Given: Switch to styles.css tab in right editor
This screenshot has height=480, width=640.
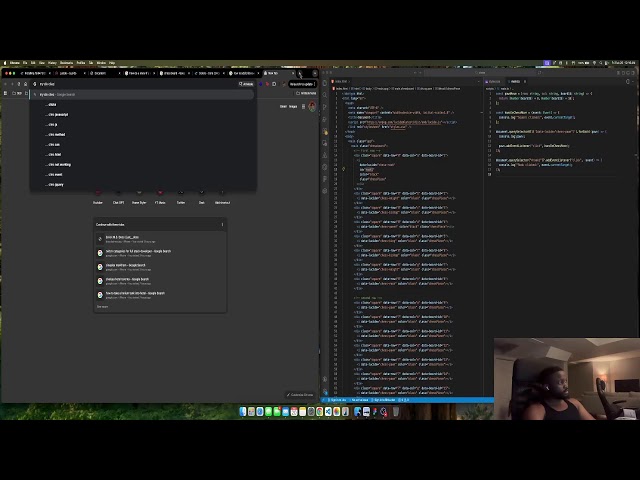Looking at the screenshot, I should (493, 82).
